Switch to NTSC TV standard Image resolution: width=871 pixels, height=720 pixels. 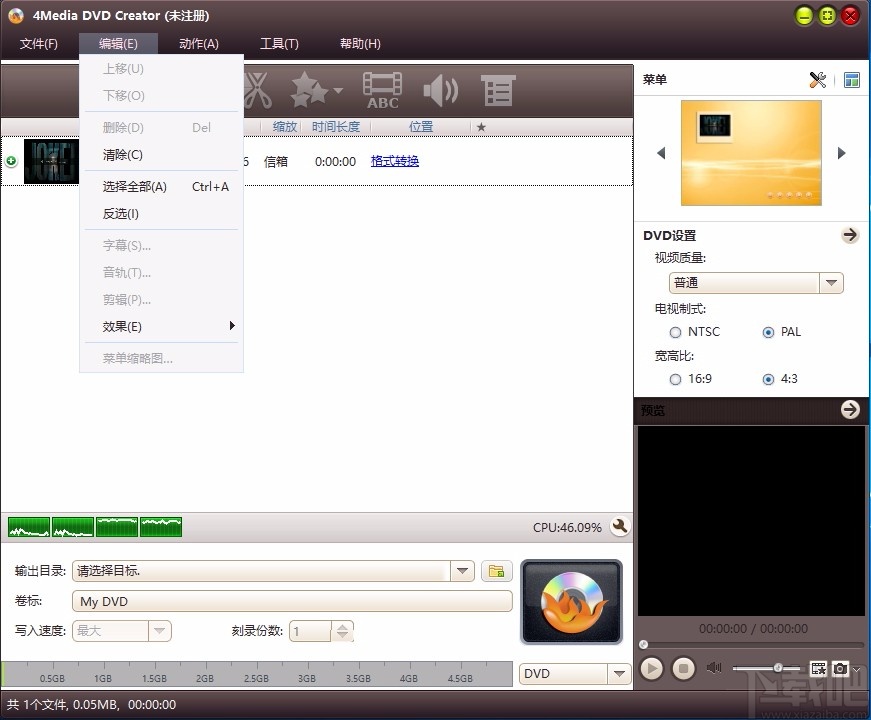pos(675,331)
